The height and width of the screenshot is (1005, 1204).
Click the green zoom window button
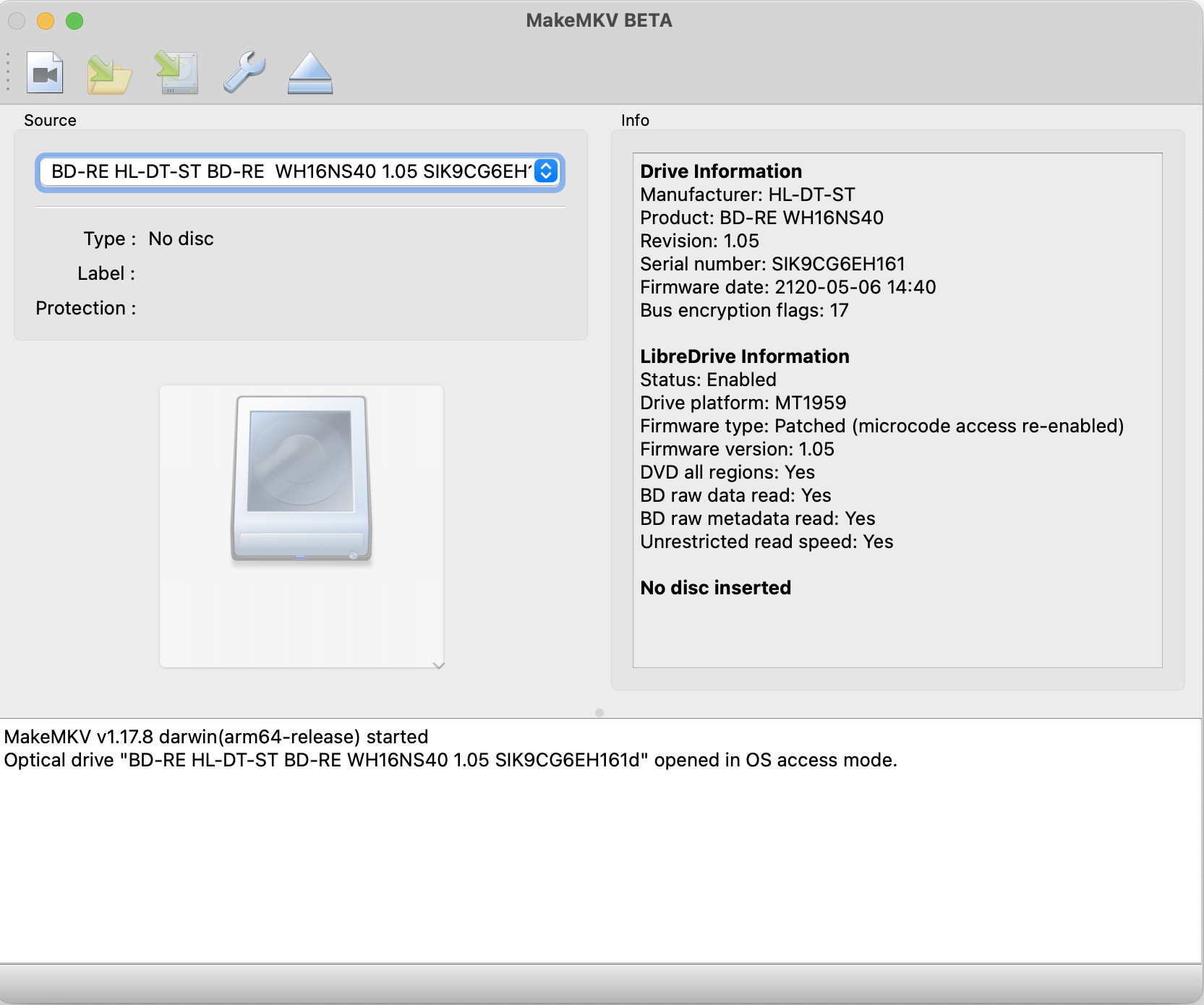pyautogui.click(x=74, y=21)
